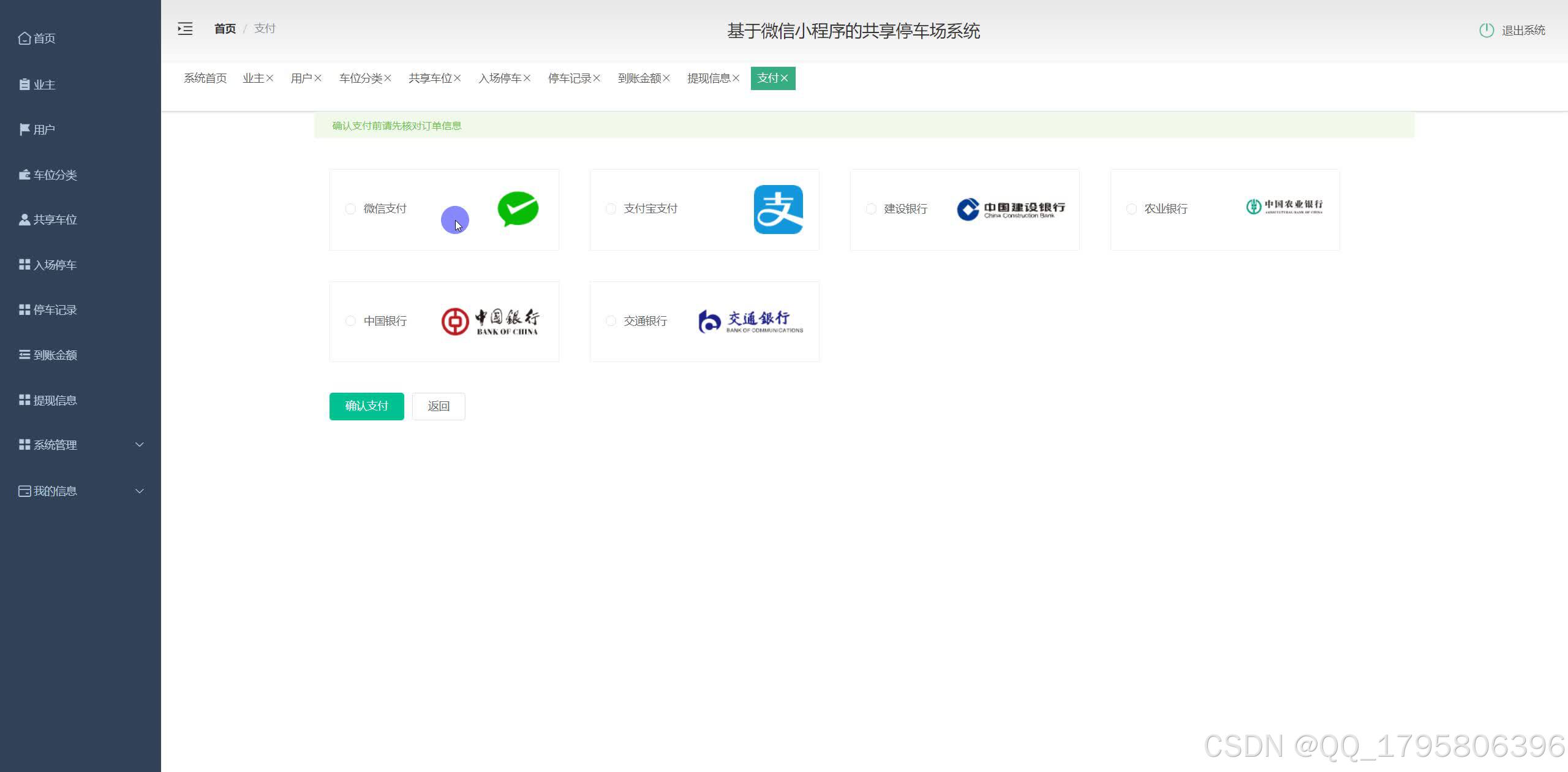Click the page title 基于微信小程序的共享停车场系统
This screenshot has width=1568, height=772.
[853, 31]
